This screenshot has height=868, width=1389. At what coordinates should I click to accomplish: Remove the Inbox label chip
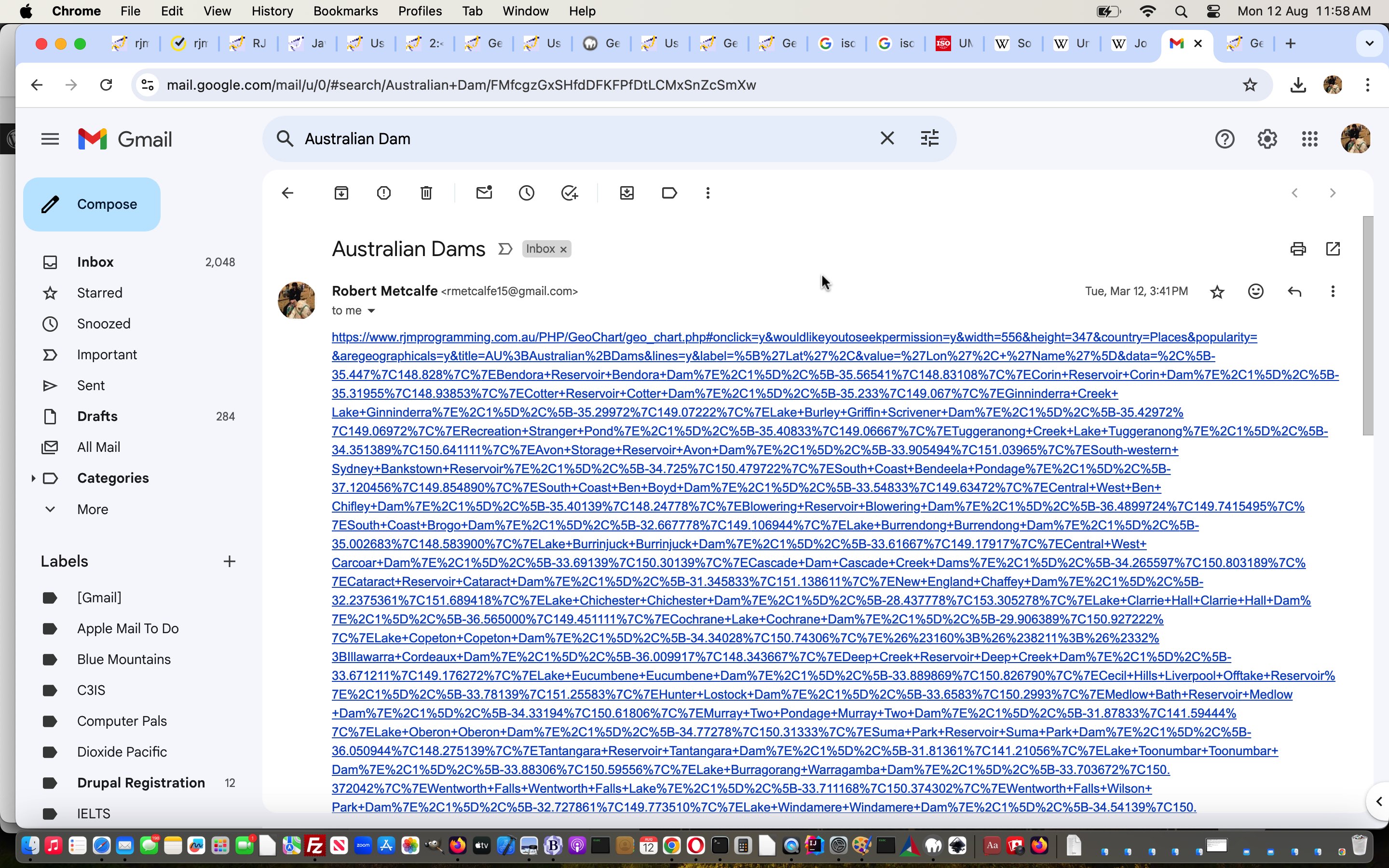564,249
